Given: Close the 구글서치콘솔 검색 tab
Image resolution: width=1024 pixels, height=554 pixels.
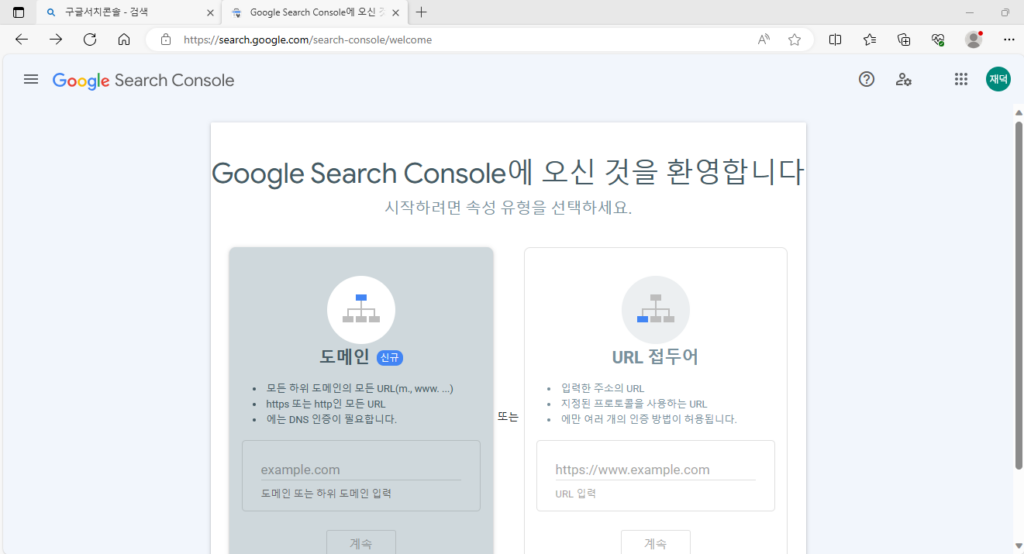Looking at the screenshot, I should click(210, 12).
